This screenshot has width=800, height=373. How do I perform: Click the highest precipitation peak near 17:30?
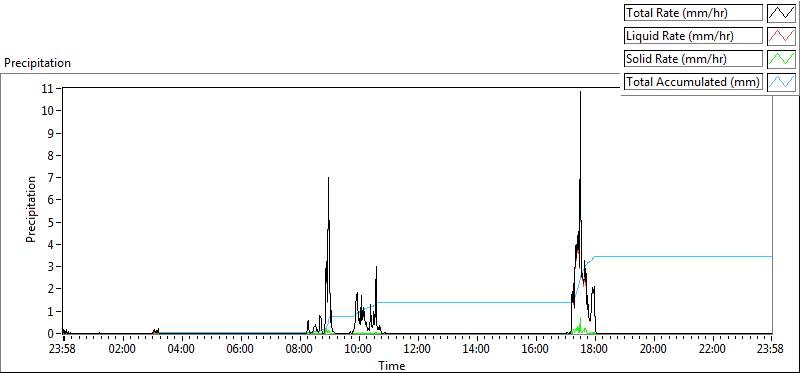point(580,92)
